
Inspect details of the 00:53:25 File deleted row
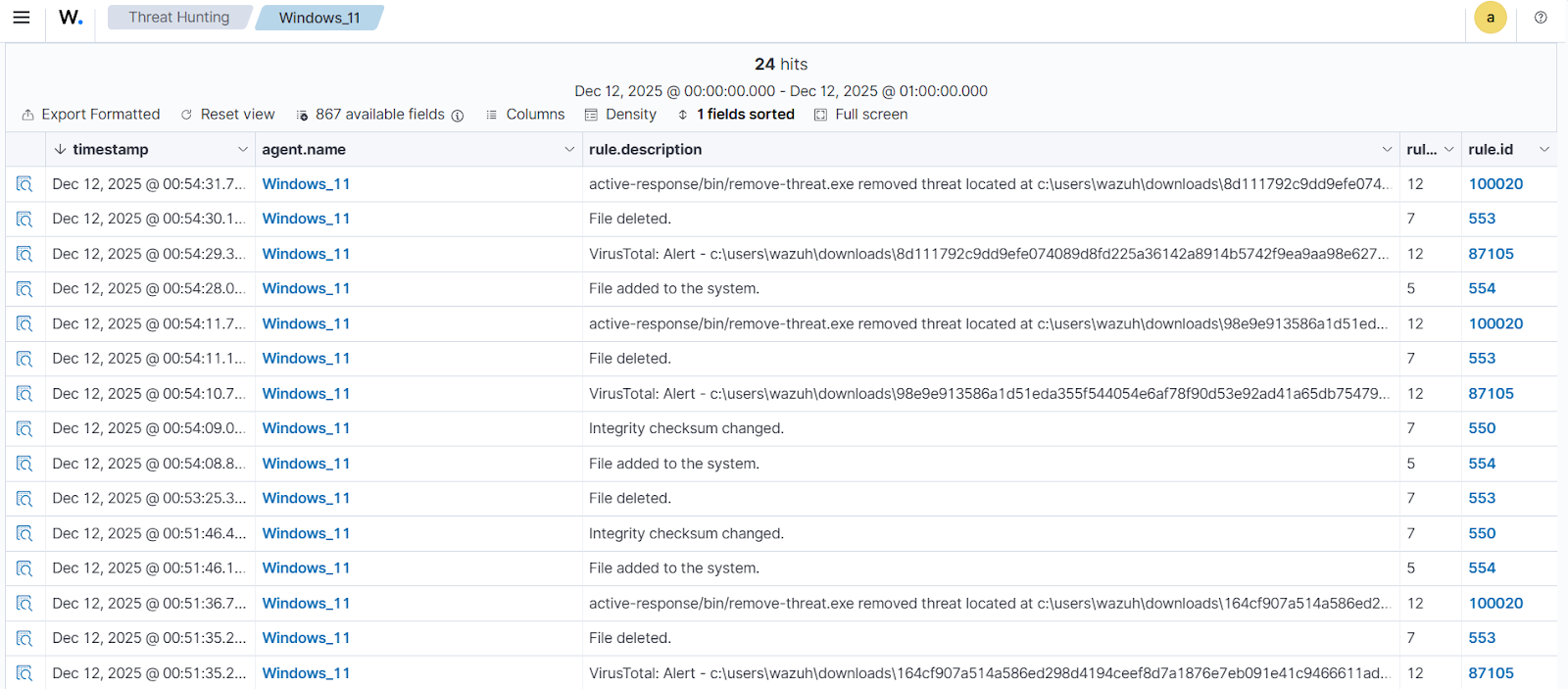pos(24,499)
